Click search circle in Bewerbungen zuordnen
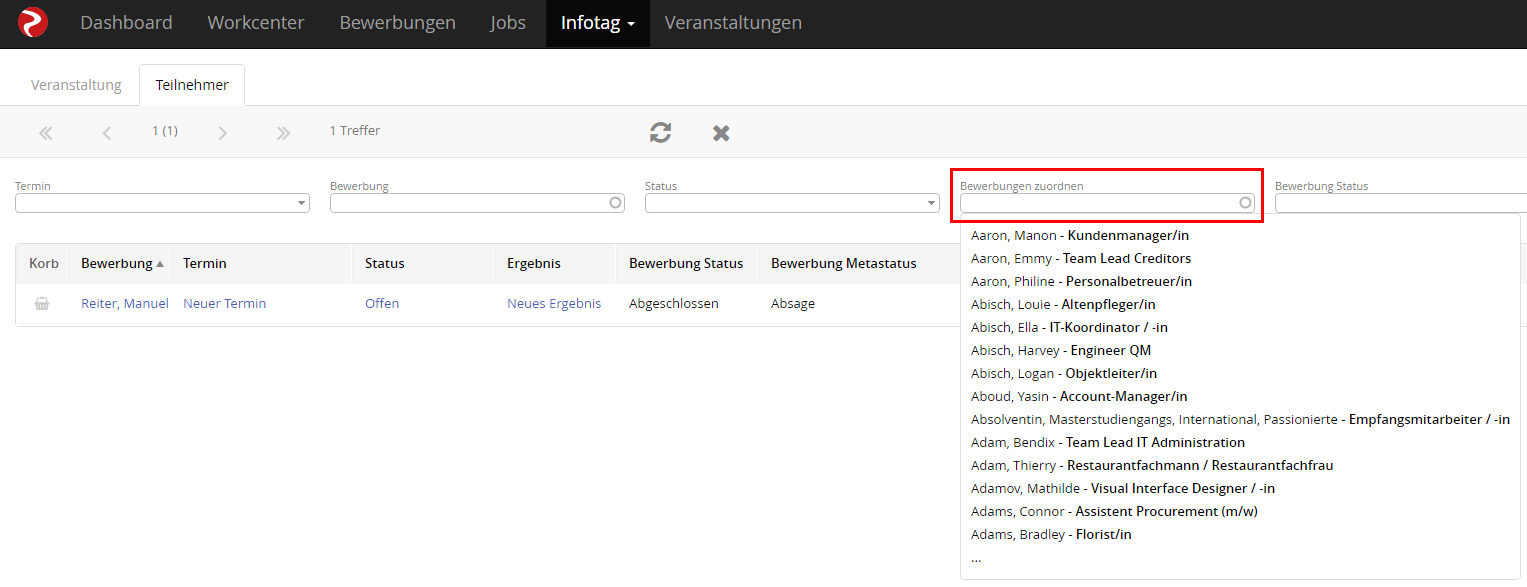This screenshot has width=1527, height=587. (1246, 203)
